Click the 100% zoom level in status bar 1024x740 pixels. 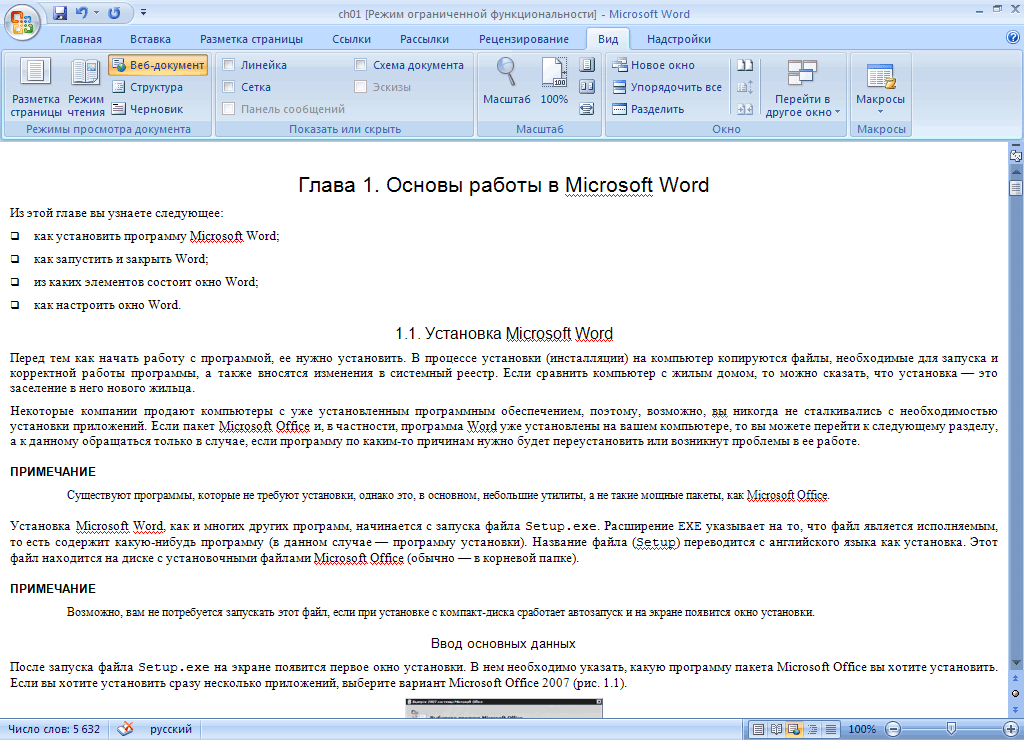(x=862, y=729)
